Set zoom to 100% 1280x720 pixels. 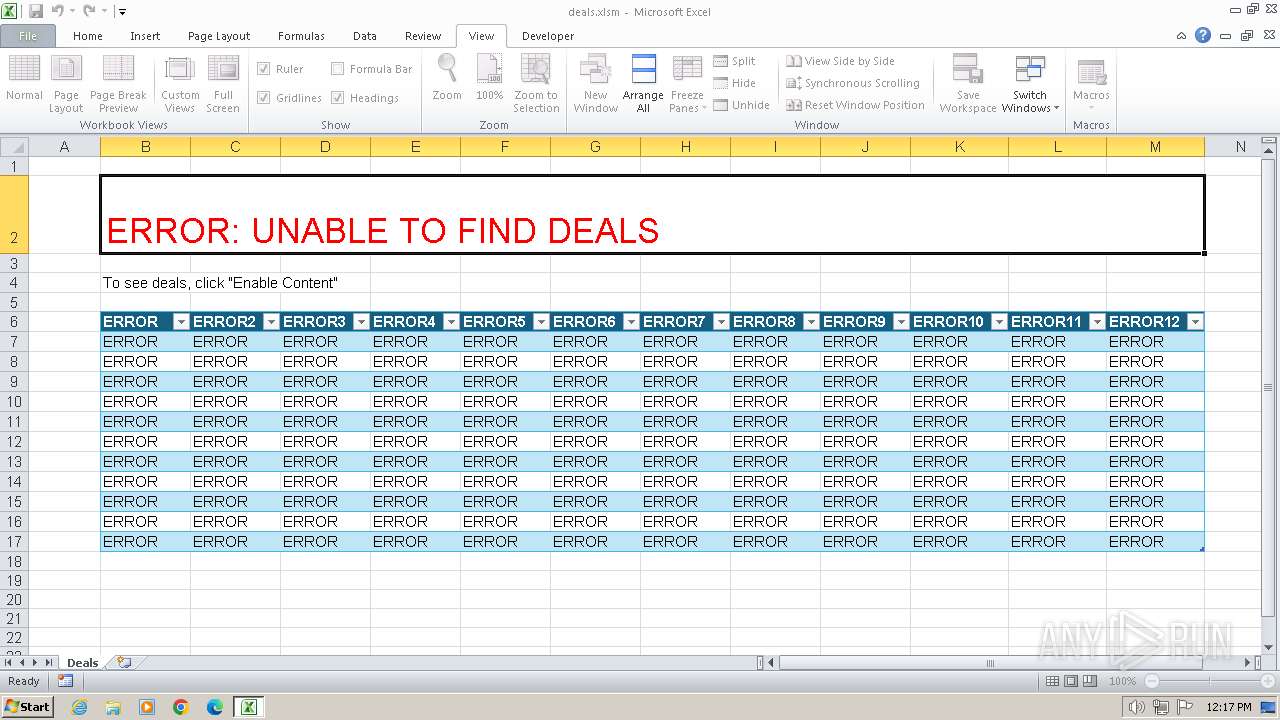pyautogui.click(x=489, y=78)
